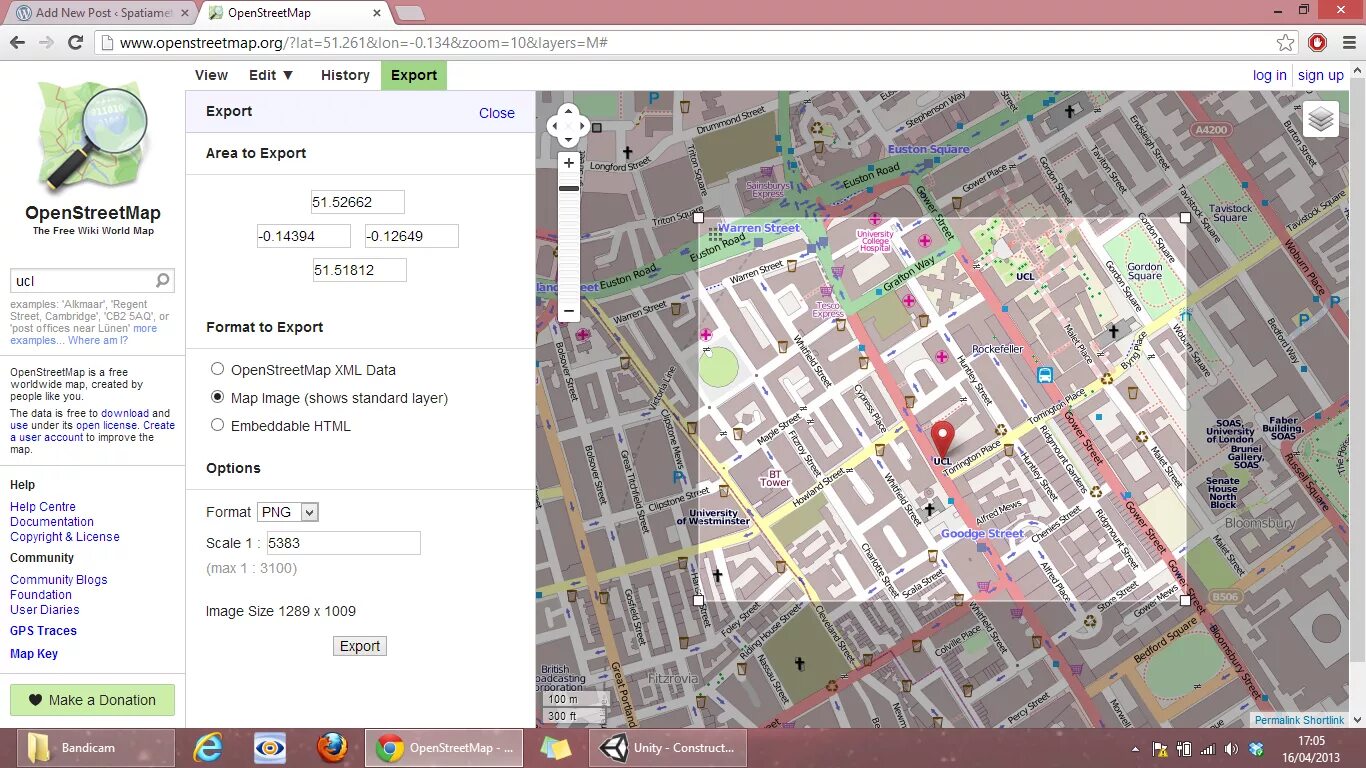Screen dimensions: 1366x768
Task: Click the red extension icon next to the star
Action: point(1317,42)
